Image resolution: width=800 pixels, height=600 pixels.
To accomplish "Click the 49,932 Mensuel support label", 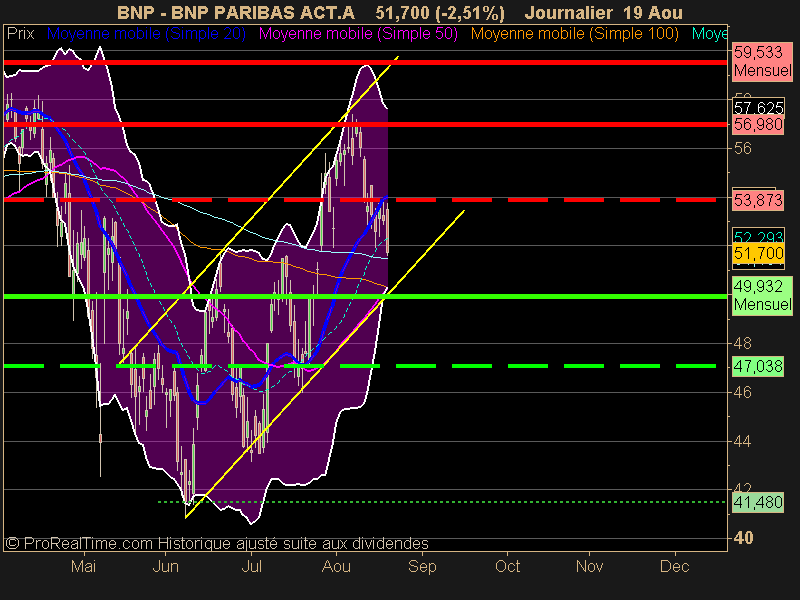I will click(762, 295).
